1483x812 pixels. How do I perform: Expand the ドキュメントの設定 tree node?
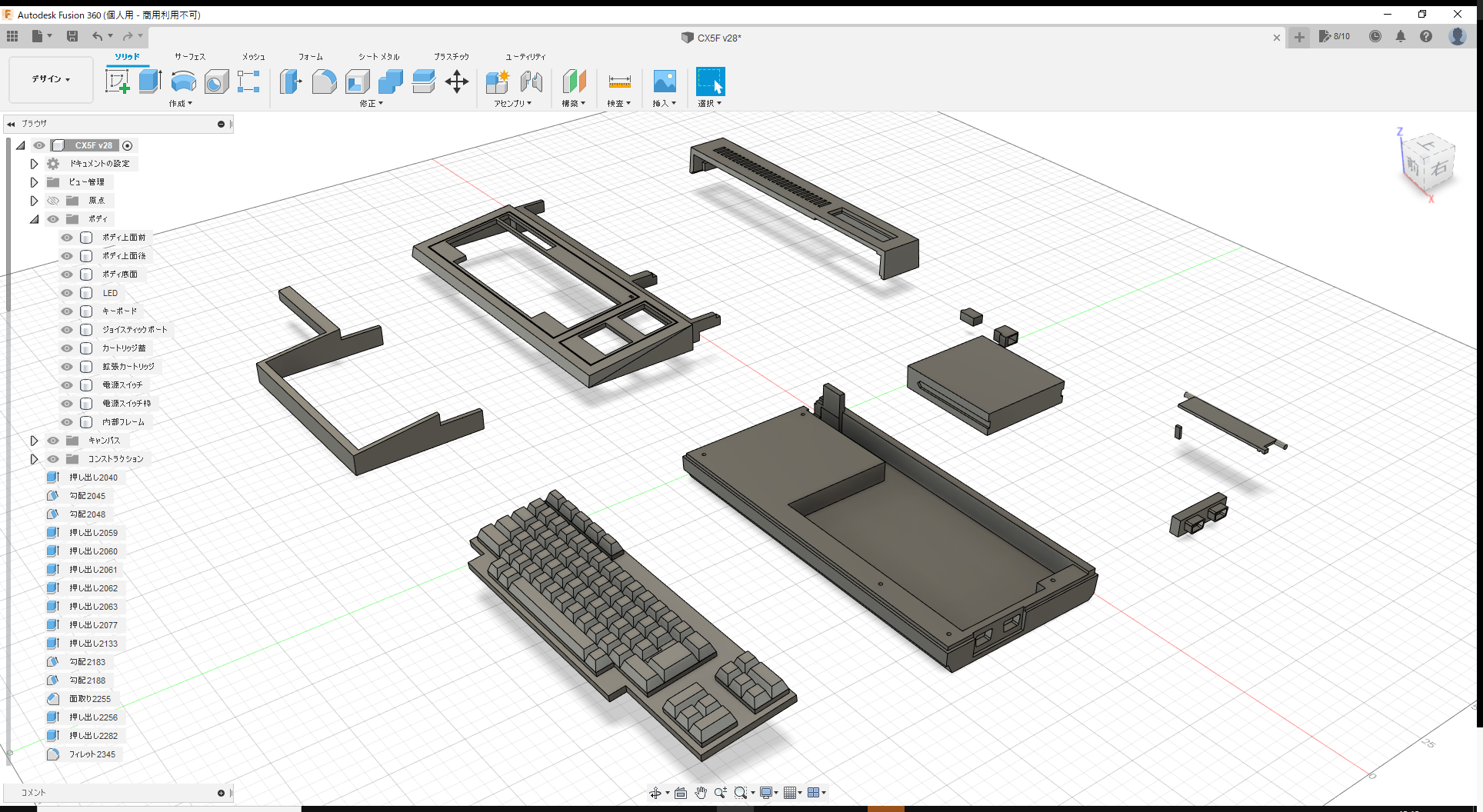pos(34,163)
